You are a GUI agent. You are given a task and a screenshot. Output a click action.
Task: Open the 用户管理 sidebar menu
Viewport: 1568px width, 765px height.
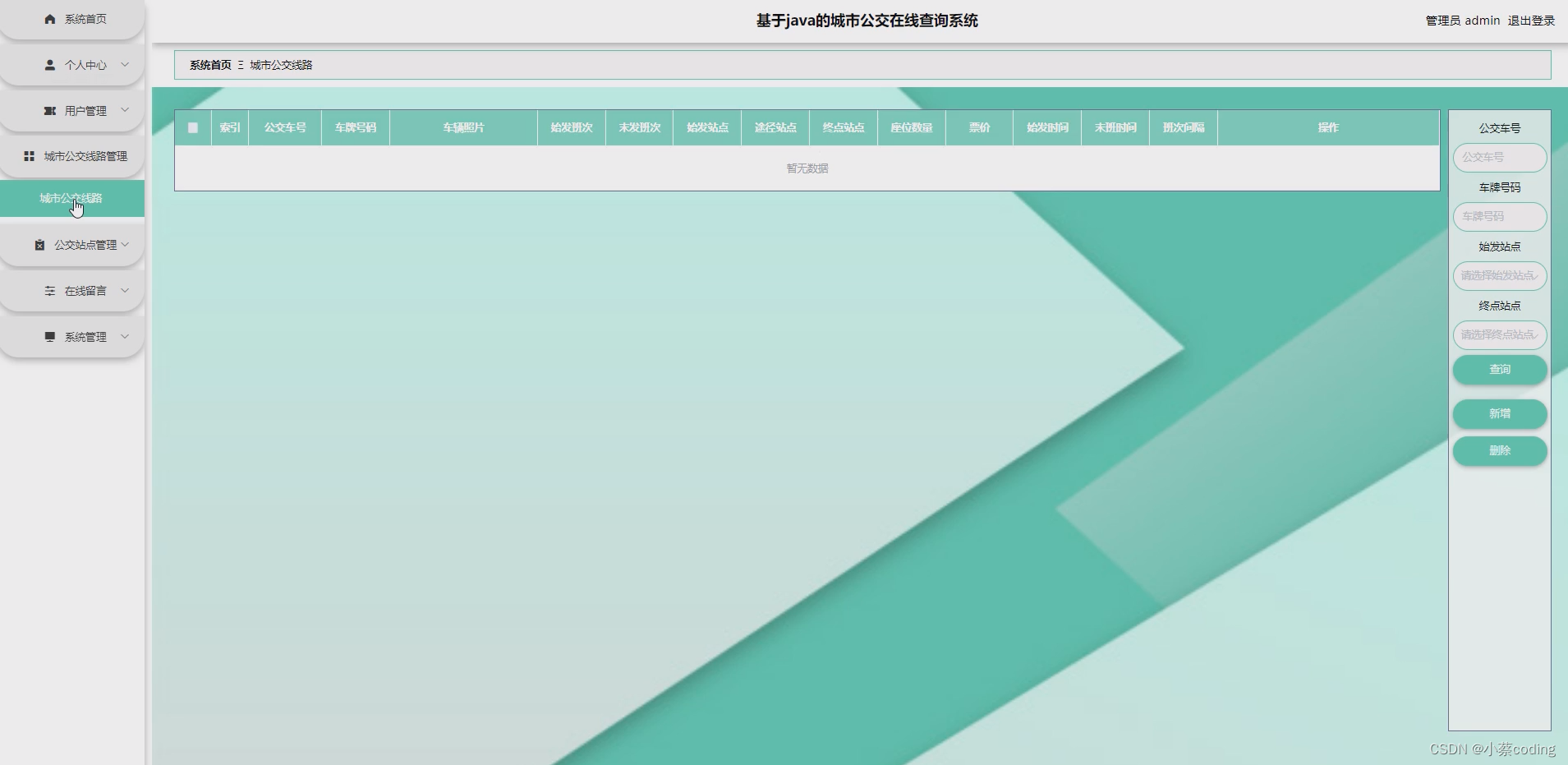tap(72, 111)
